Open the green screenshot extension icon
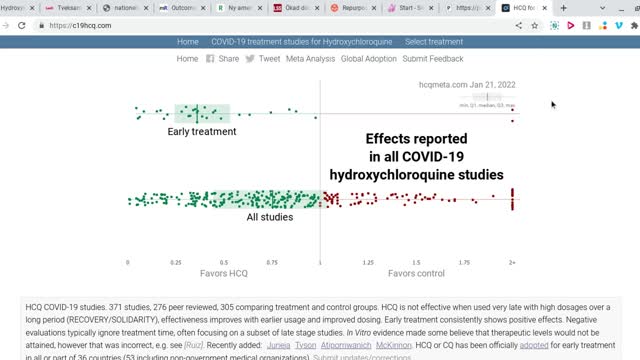640x360 pixels. 554,25
